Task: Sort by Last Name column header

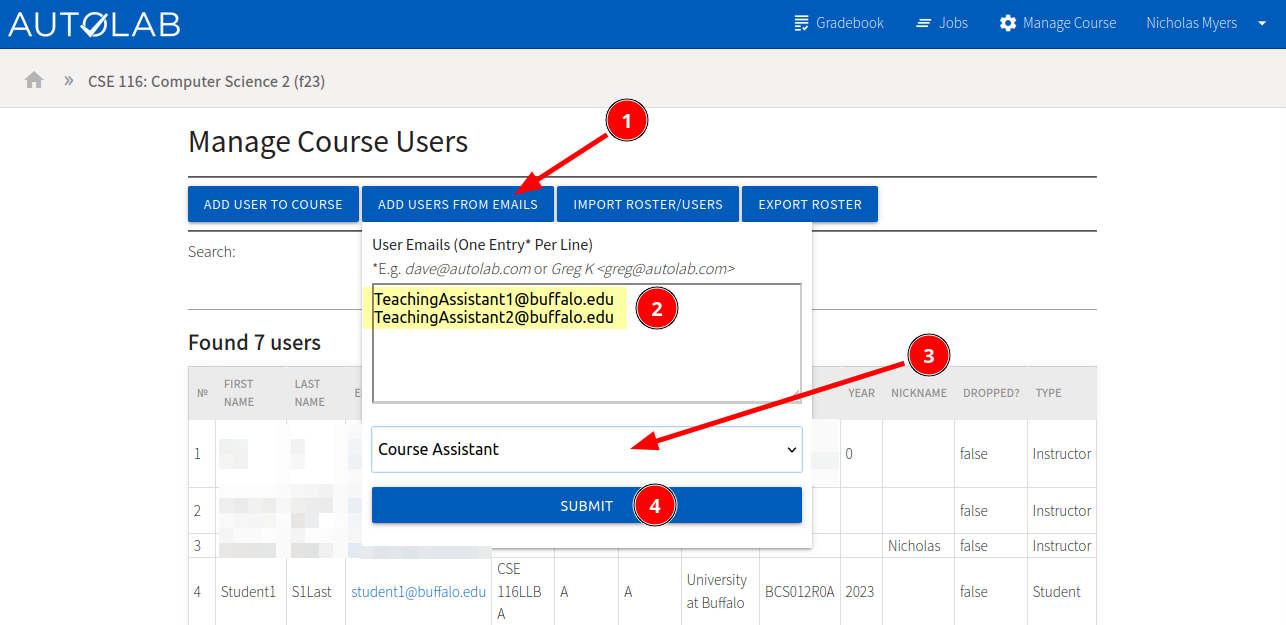Action: pos(309,393)
